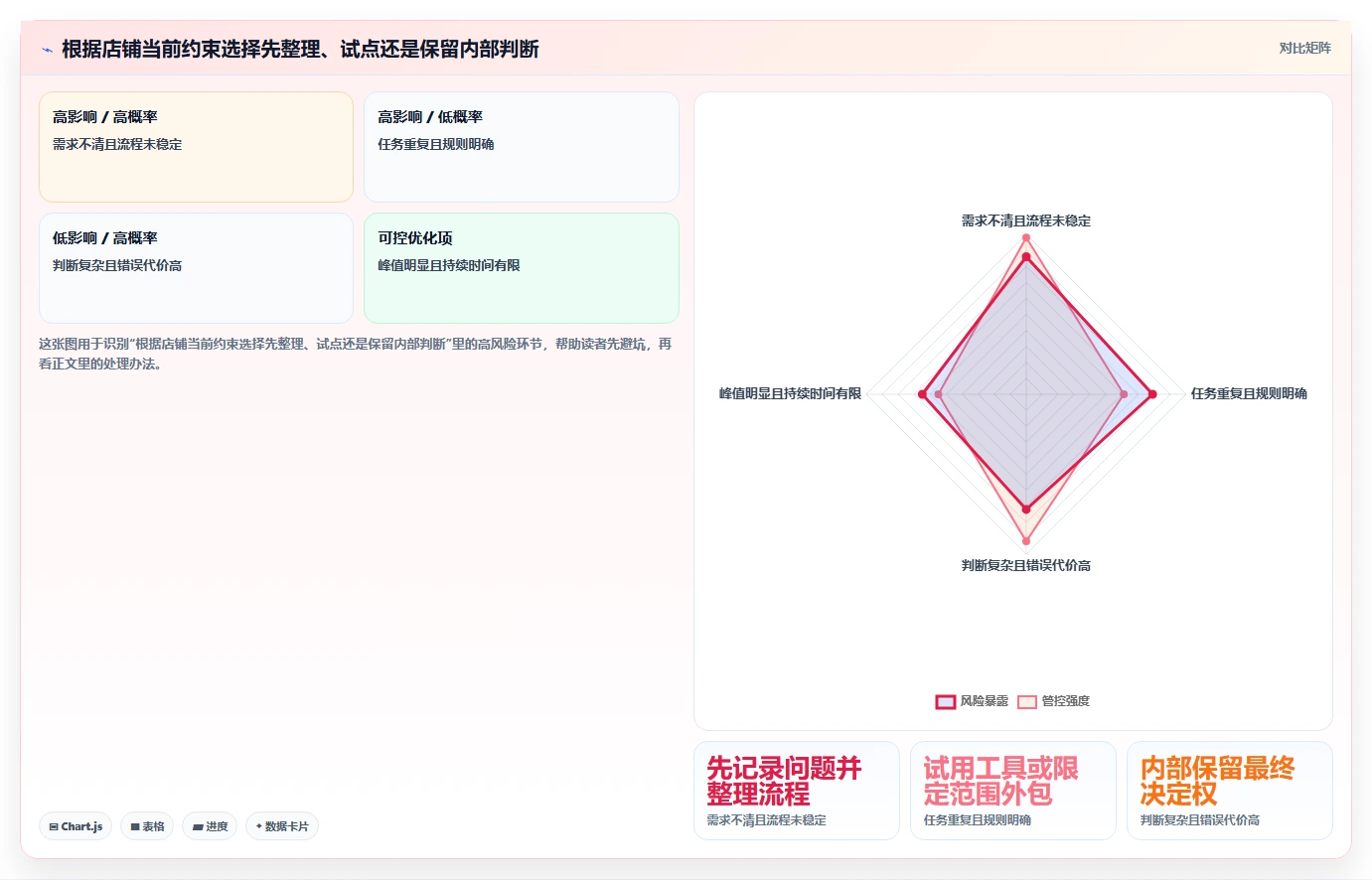This screenshot has width=1372, height=880.
Task: Click the Chart.js tag chip
Action: pyautogui.click(x=76, y=826)
